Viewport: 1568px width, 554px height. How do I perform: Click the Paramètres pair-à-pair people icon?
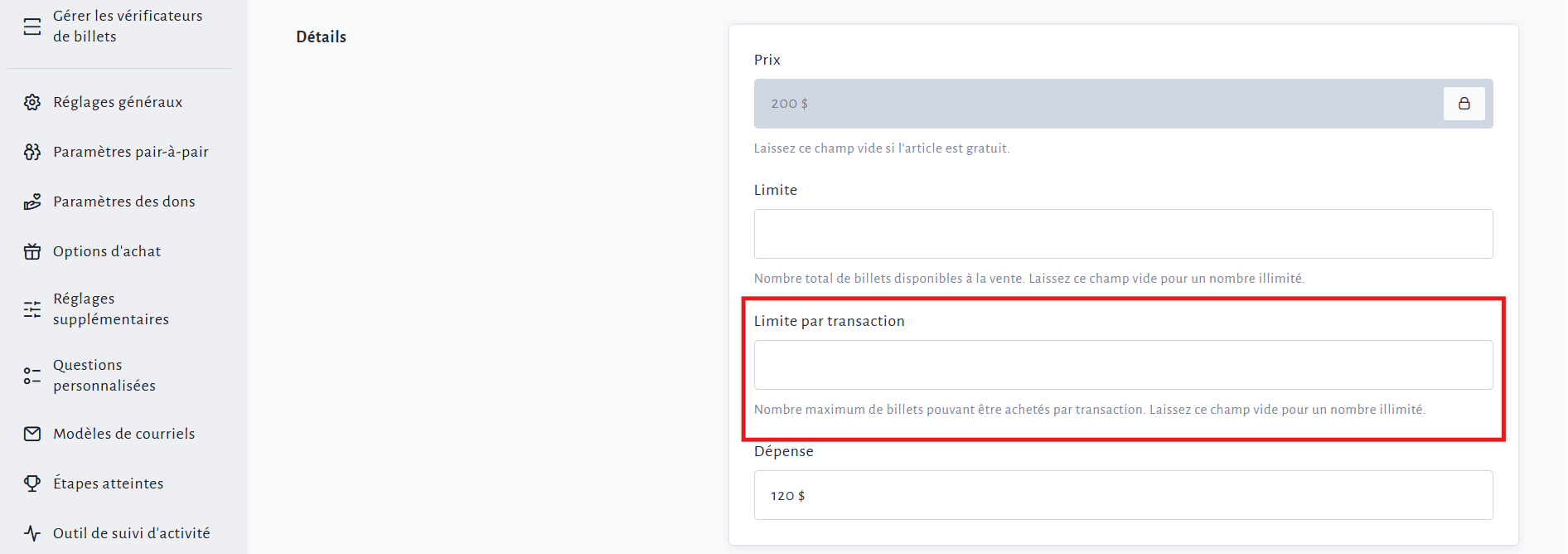[32, 152]
